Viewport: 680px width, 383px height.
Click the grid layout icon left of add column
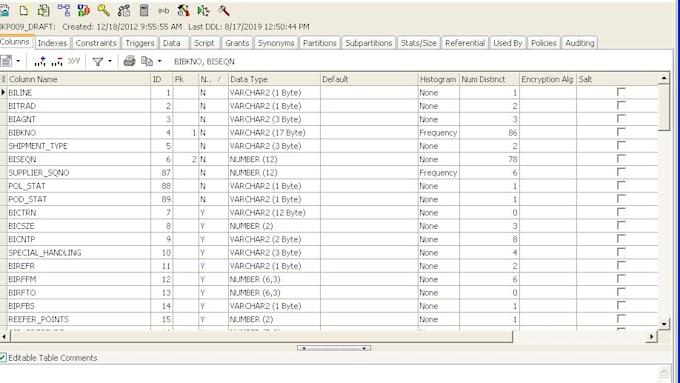(x=6, y=61)
